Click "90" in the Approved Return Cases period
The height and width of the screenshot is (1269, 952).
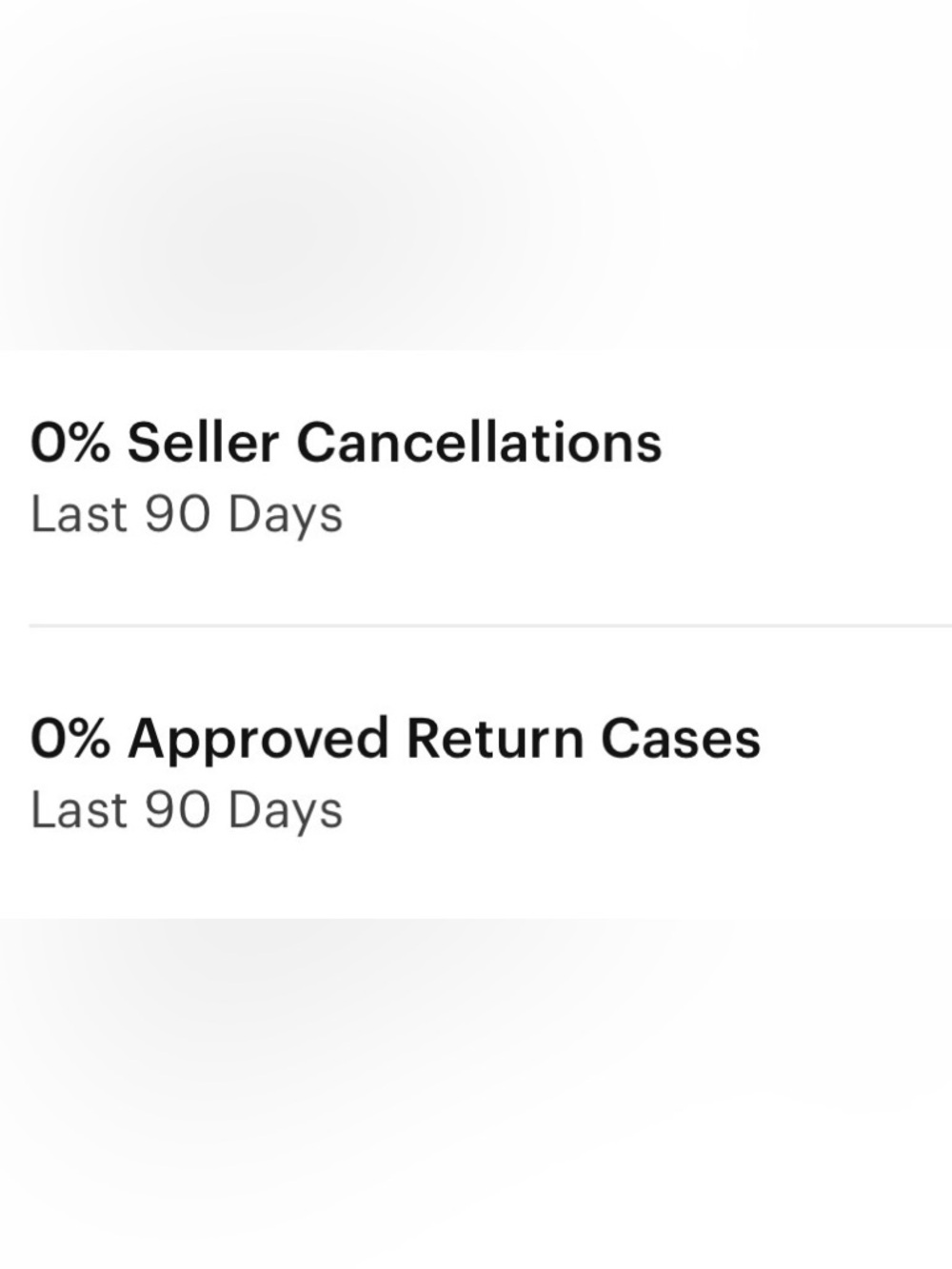[177, 810]
